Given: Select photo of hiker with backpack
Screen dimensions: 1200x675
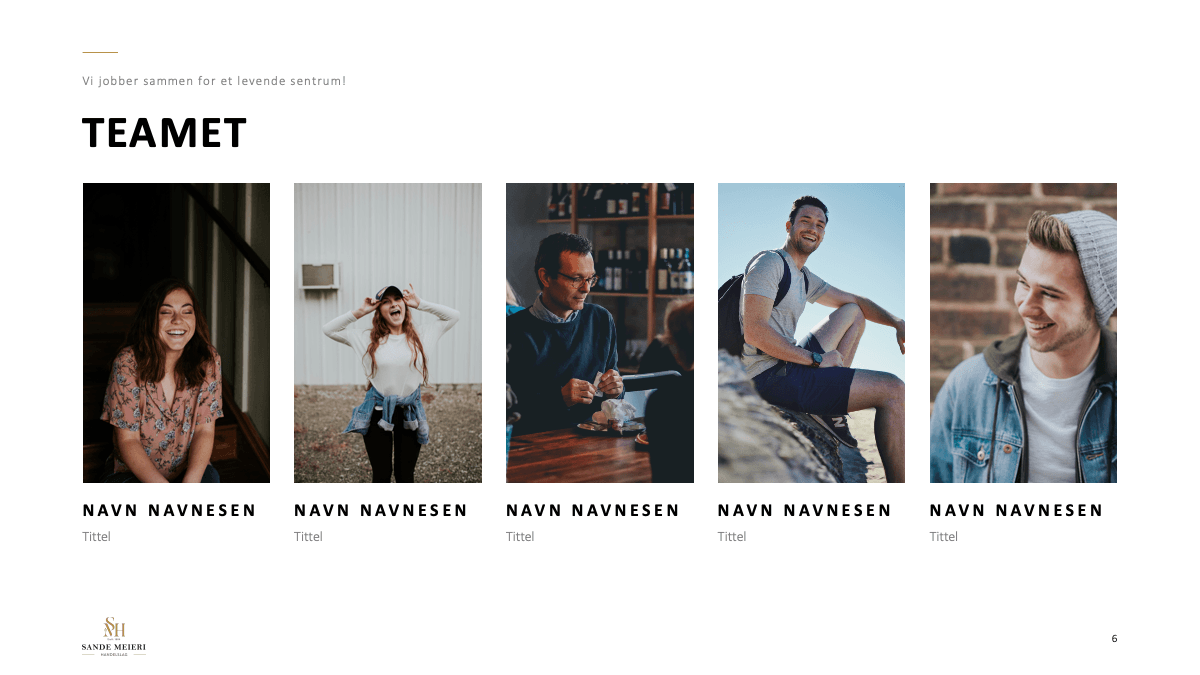Looking at the screenshot, I should click(811, 333).
